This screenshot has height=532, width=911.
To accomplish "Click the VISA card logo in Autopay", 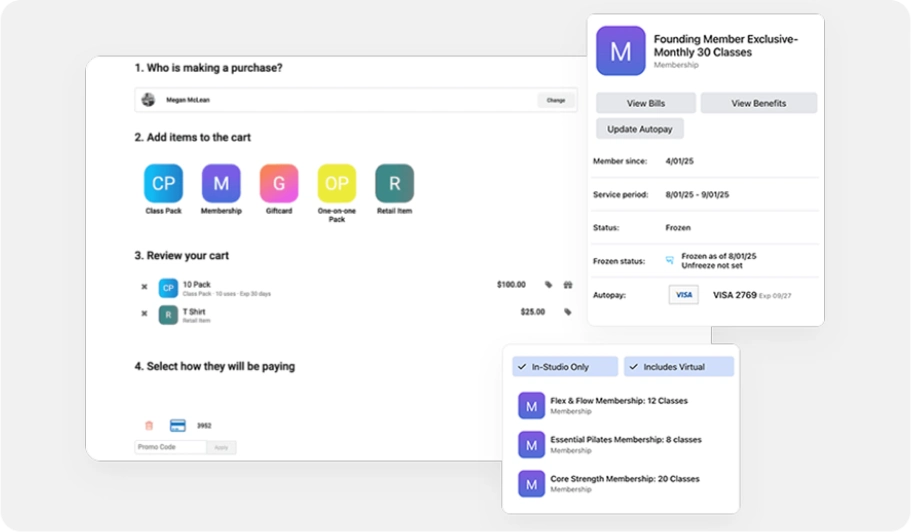I will [x=683, y=295].
